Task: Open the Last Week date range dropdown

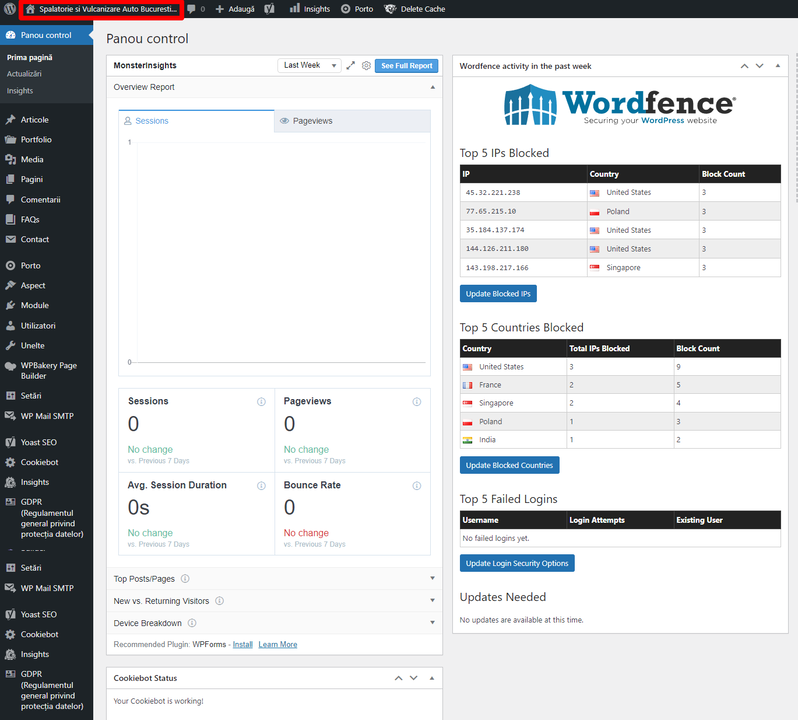Action: (309, 65)
